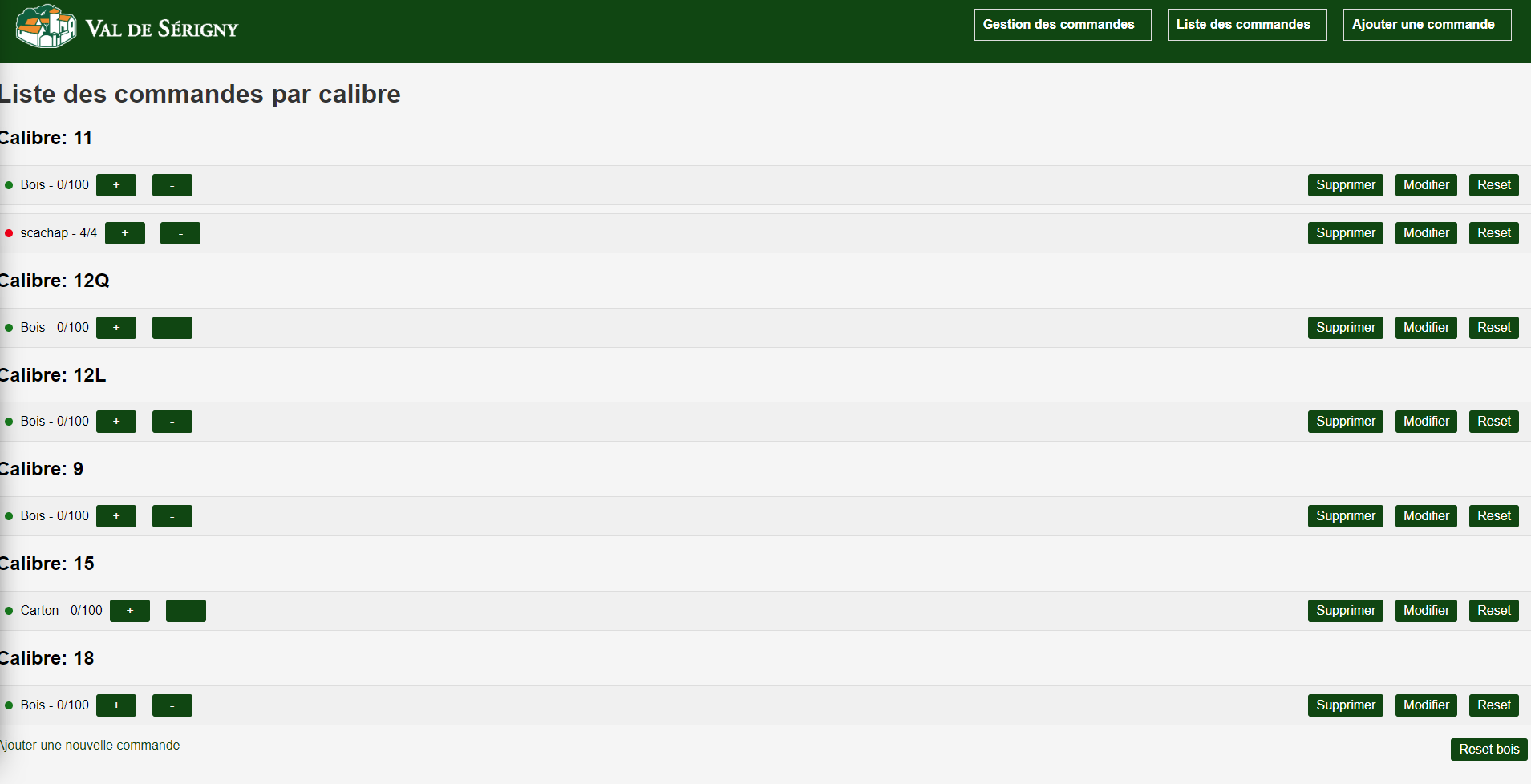Reset the Calibre 9 Bois order
The image size is (1531, 784).
[1493, 516]
